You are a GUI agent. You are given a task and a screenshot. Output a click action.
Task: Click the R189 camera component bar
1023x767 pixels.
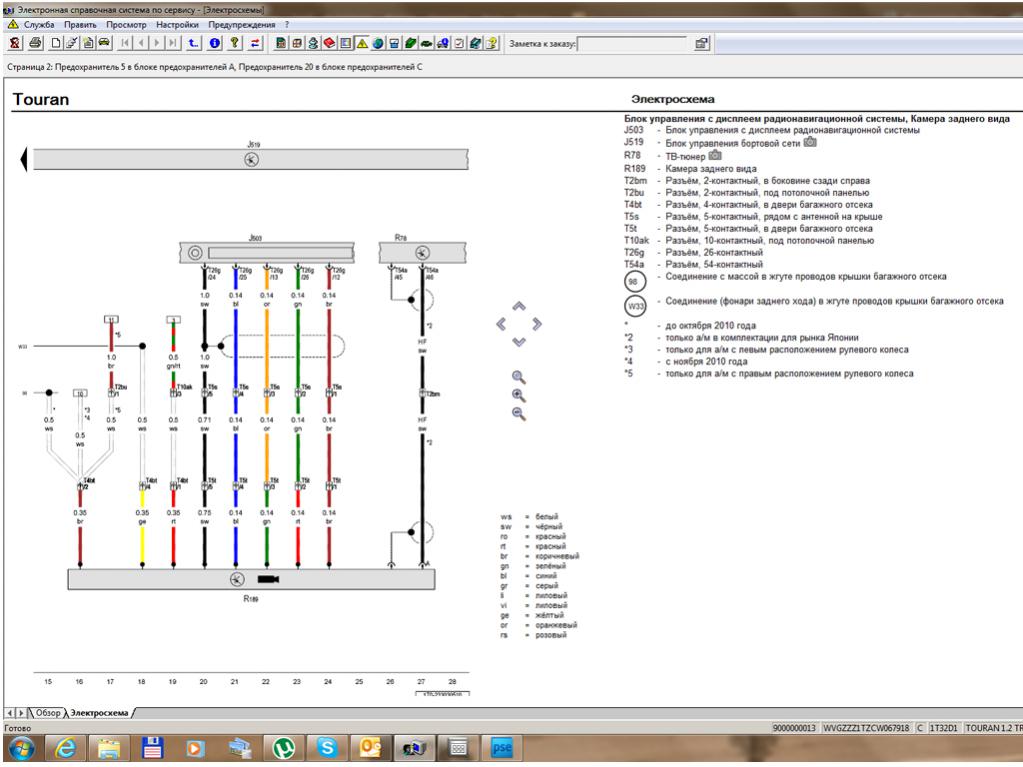pos(251,579)
